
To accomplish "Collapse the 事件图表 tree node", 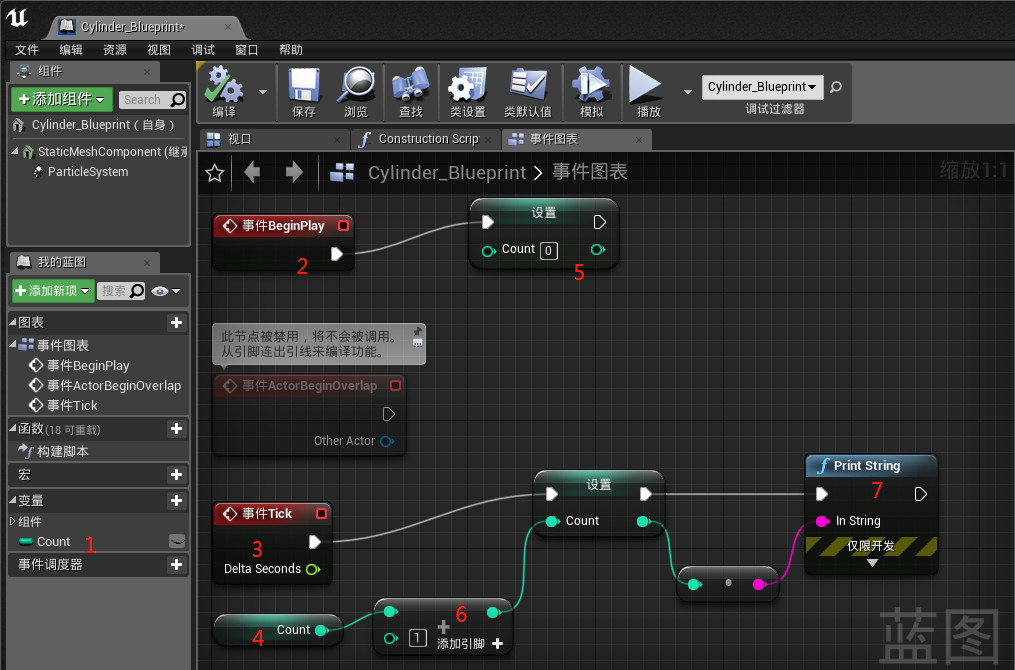I will click(13, 344).
